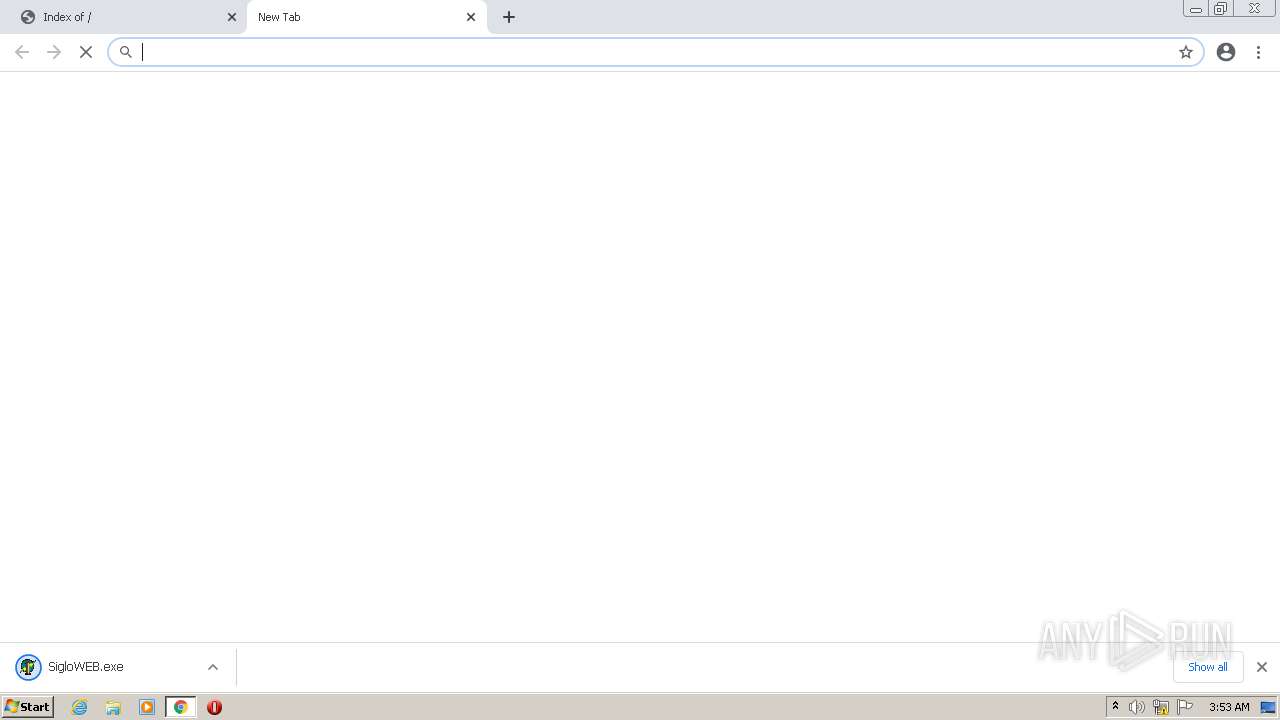Go back to the previous page
Viewport: 1280px width, 720px height.
pyautogui.click(x=22, y=52)
